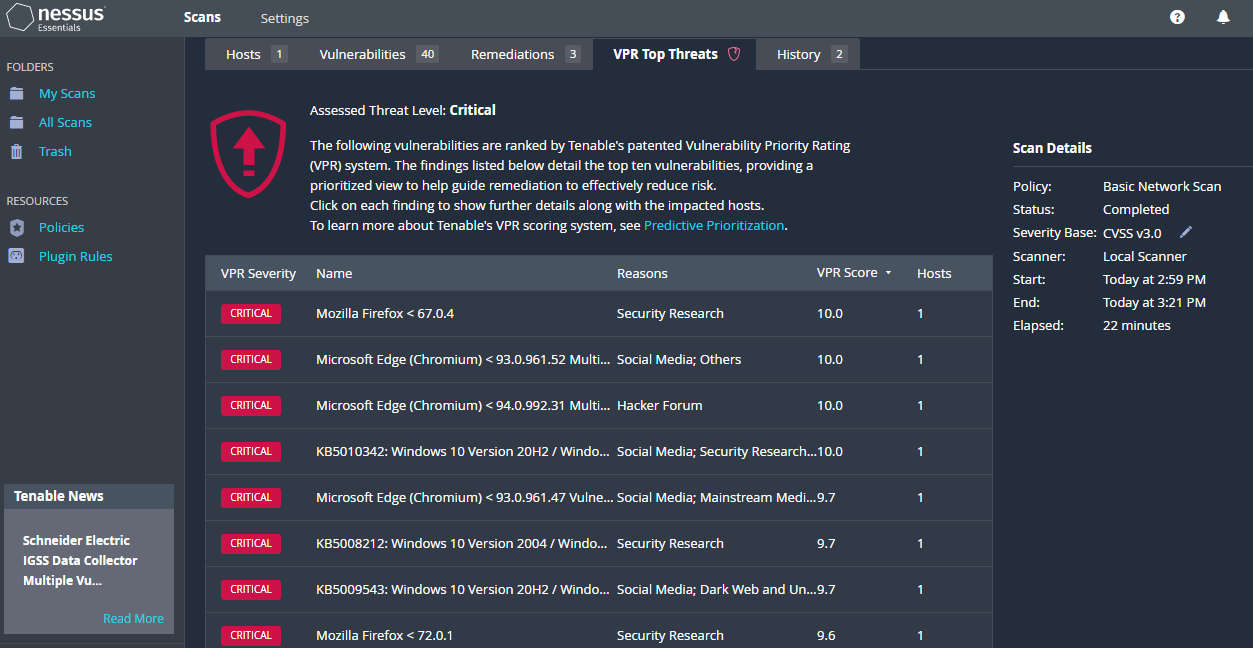Click the All Scans folder icon
The height and width of the screenshot is (648, 1253).
[x=17, y=122]
